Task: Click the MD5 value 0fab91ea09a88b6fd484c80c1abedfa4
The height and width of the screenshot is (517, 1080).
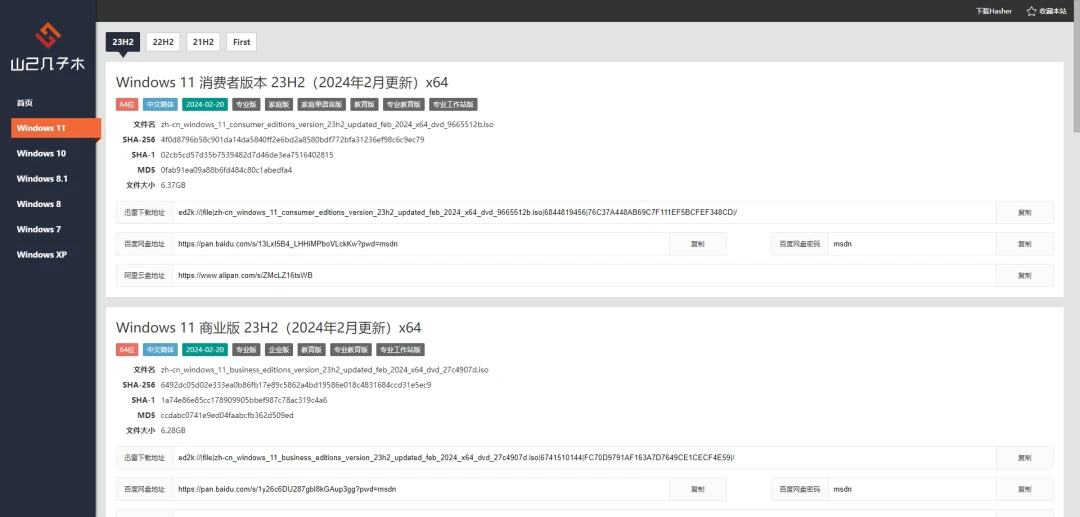Action: [x=226, y=170]
